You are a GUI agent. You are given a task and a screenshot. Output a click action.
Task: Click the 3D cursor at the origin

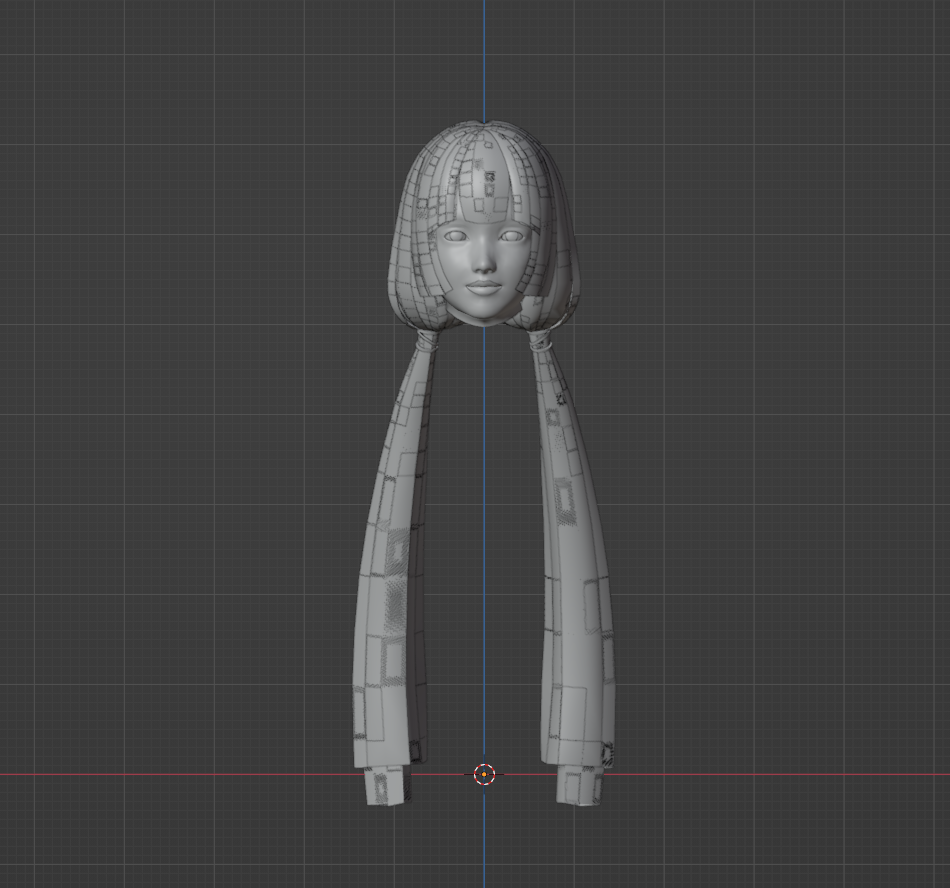click(484, 774)
